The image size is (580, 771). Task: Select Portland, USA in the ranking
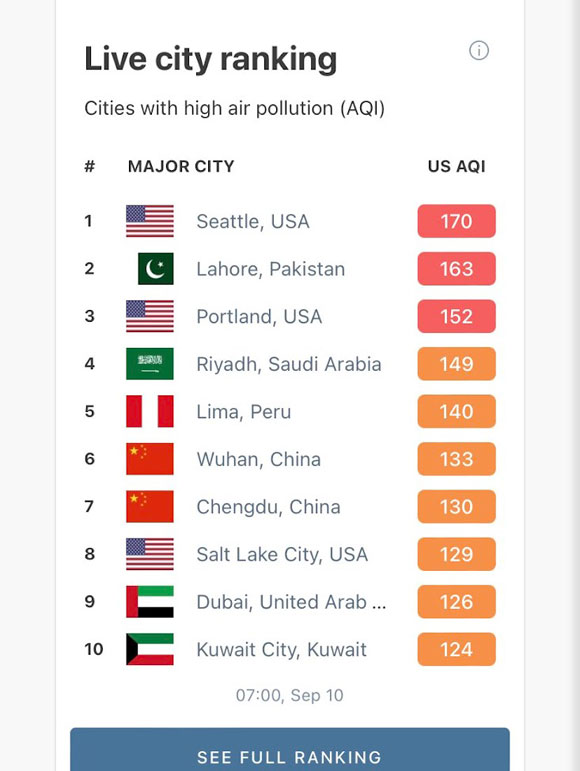(x=260, y=317)
